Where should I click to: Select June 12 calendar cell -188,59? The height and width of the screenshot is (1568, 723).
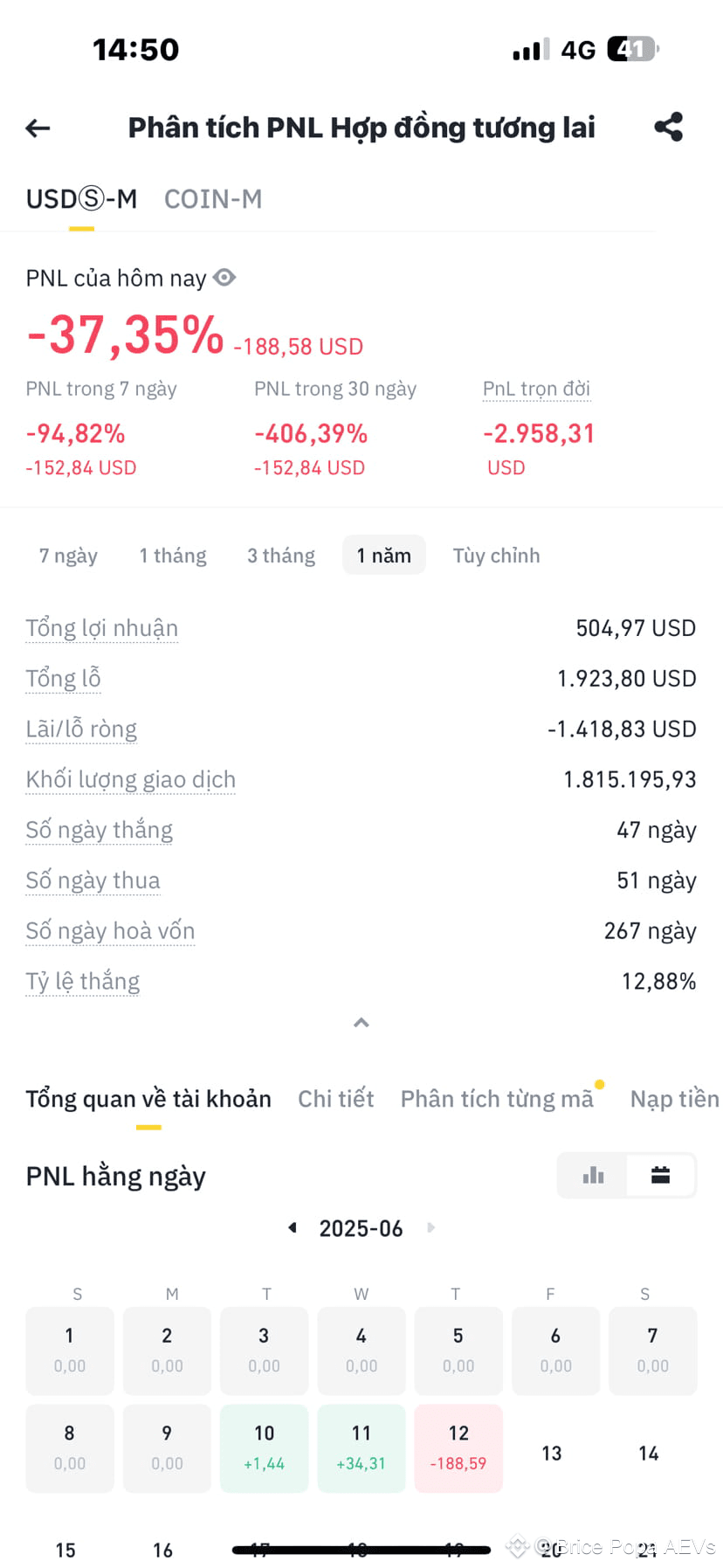click(458, 1448)
